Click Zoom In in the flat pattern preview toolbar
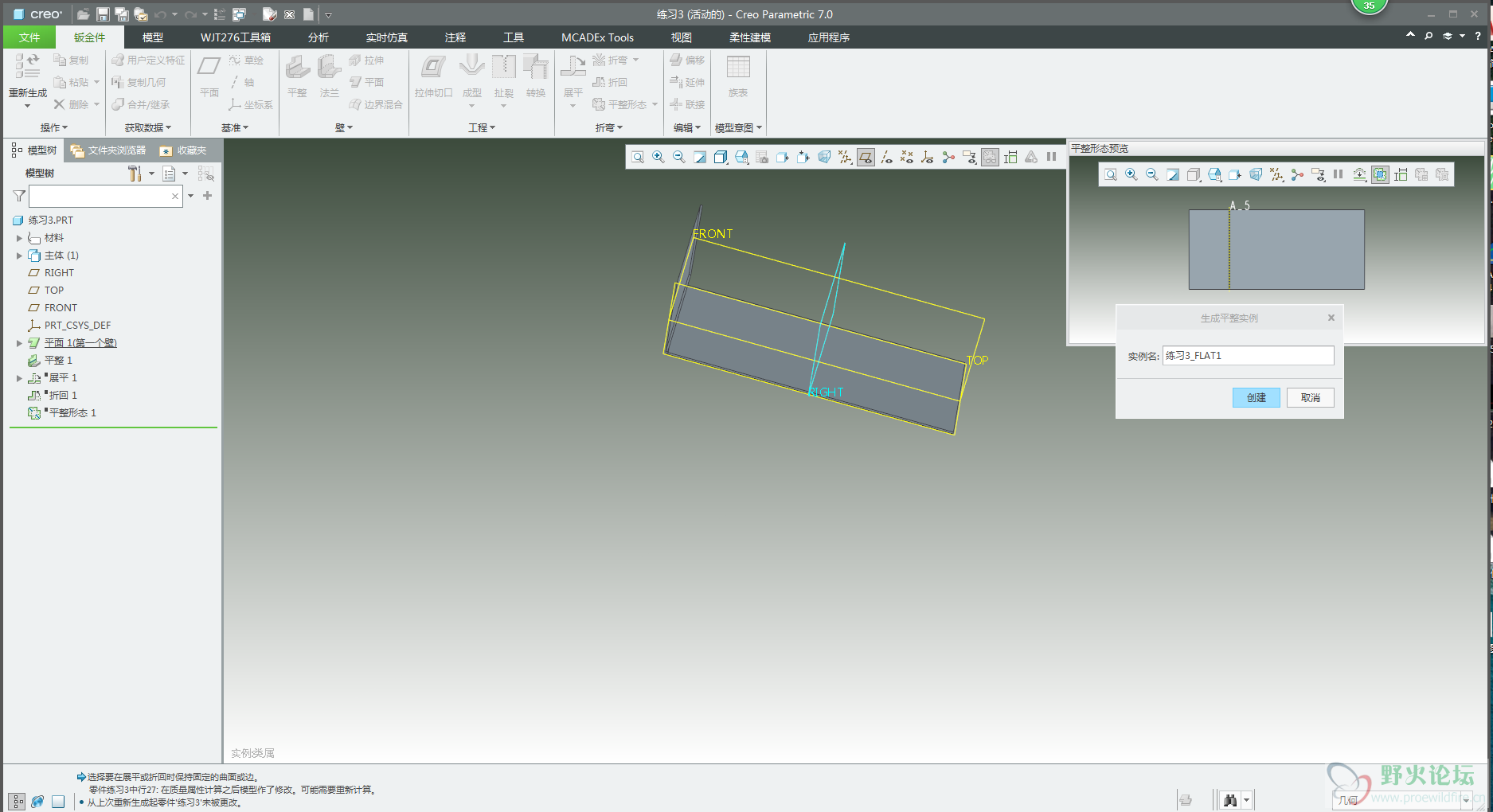1493x812 pixels. click(1131, 175)
